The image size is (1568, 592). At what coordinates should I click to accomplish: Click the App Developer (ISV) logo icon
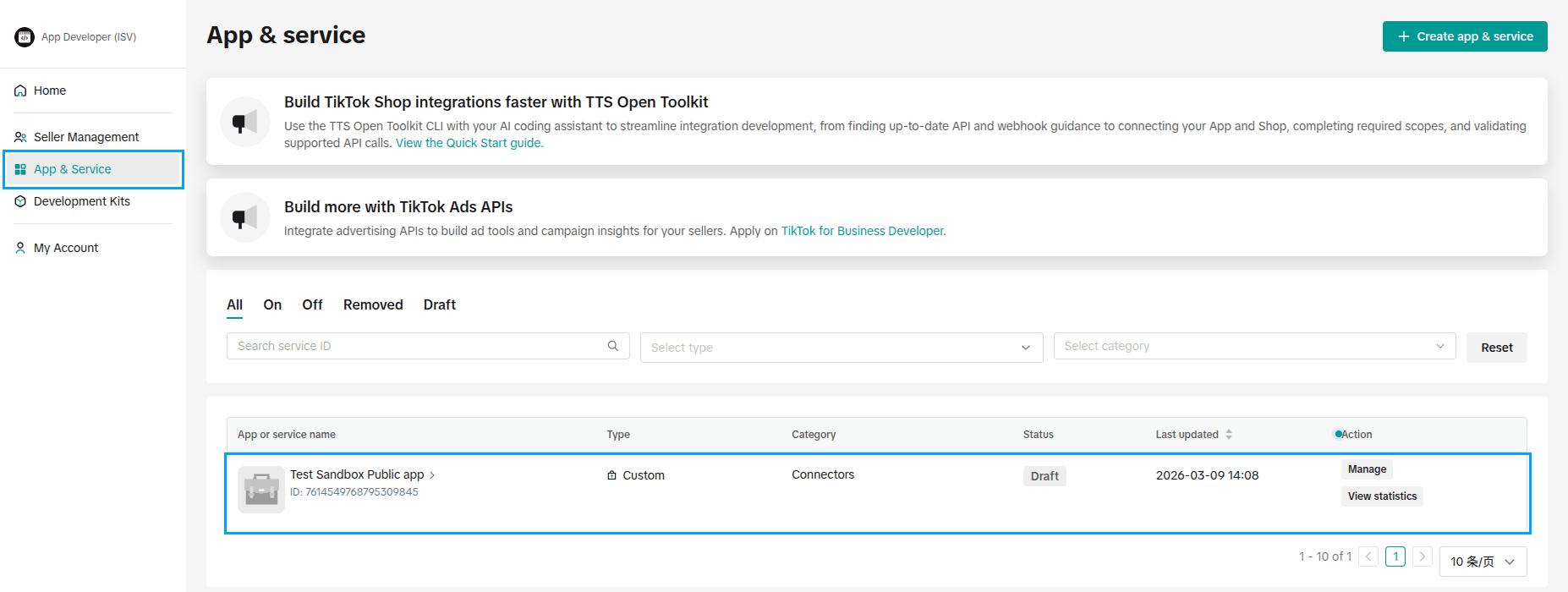[25, 37]
